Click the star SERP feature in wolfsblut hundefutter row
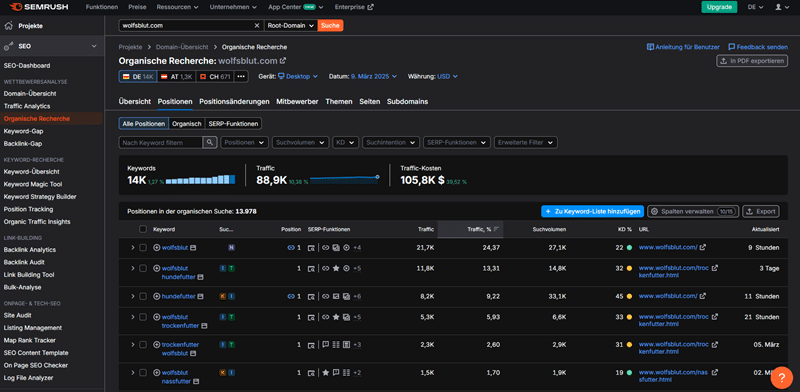 tap(336, 268)
